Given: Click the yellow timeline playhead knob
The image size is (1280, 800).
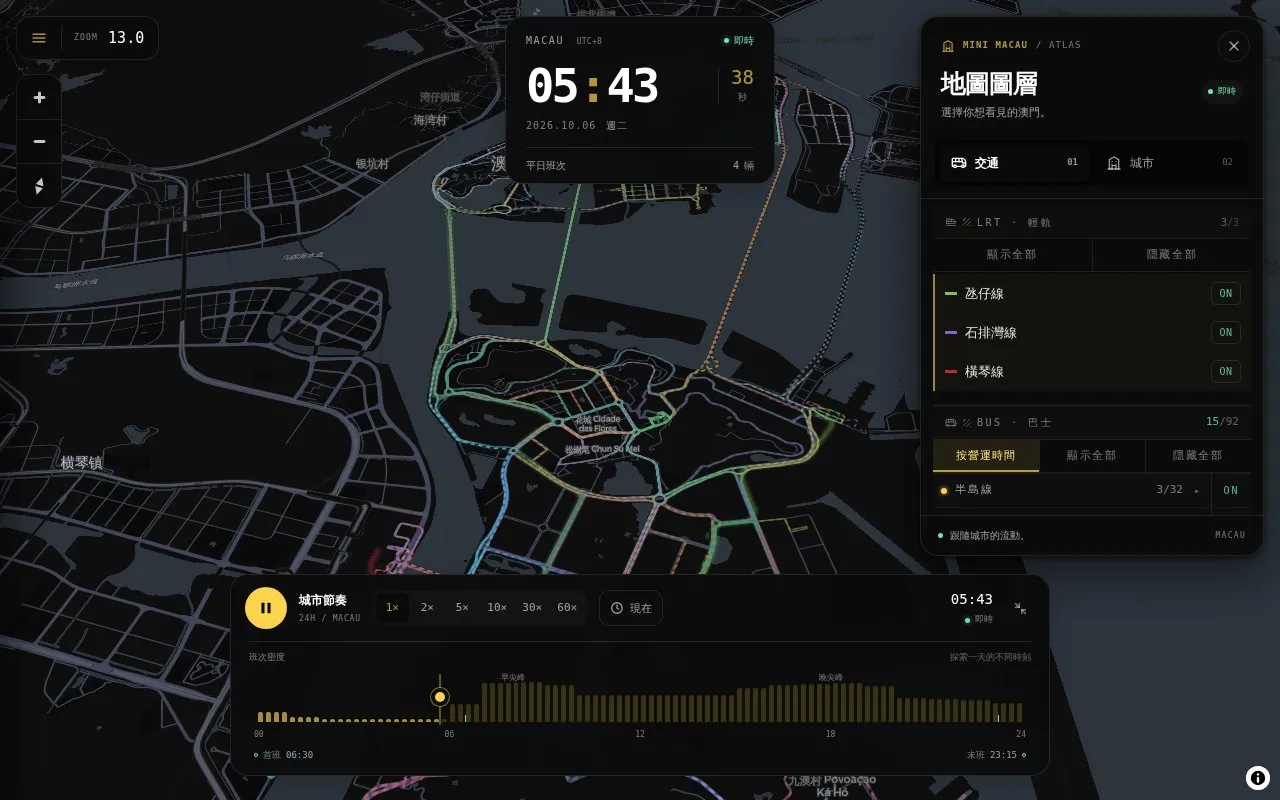Looking at the screenshot, I should 440,697.
